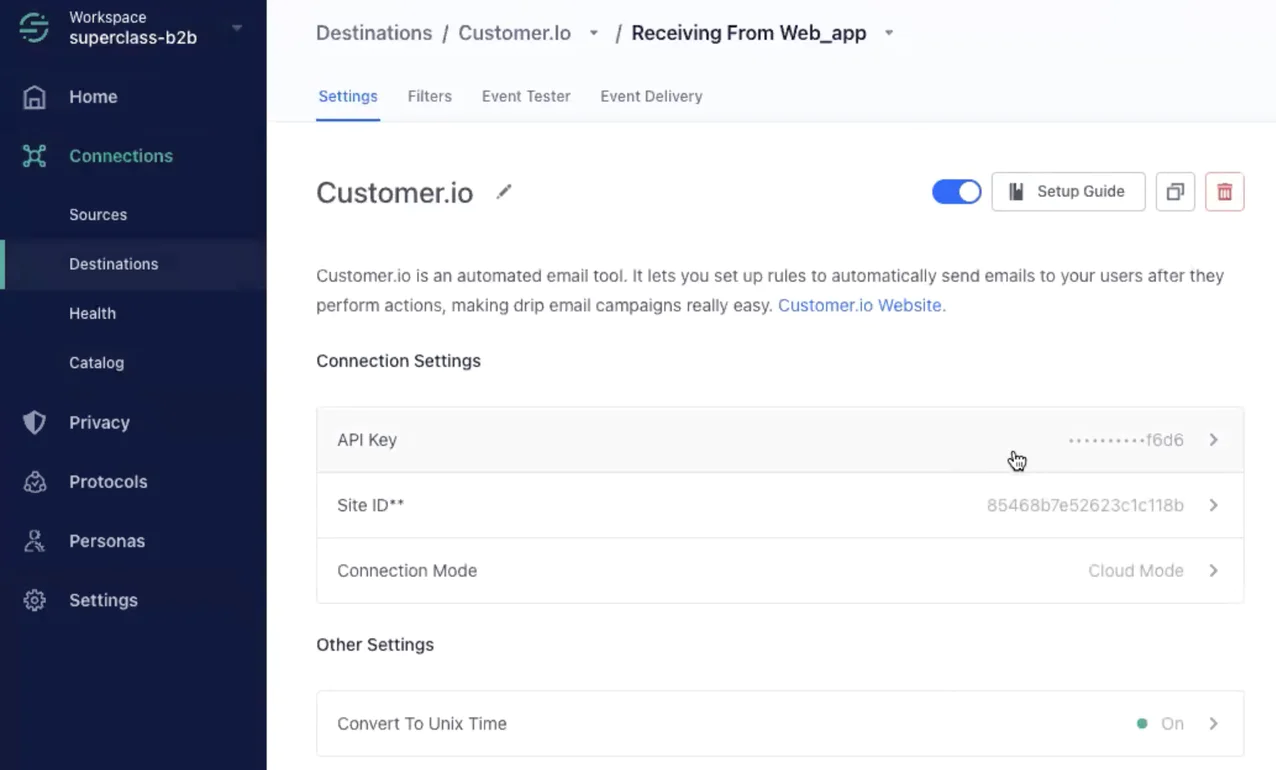Switch to the Filters tab
The image size is (1276, 770).
[x=430, y=96]
